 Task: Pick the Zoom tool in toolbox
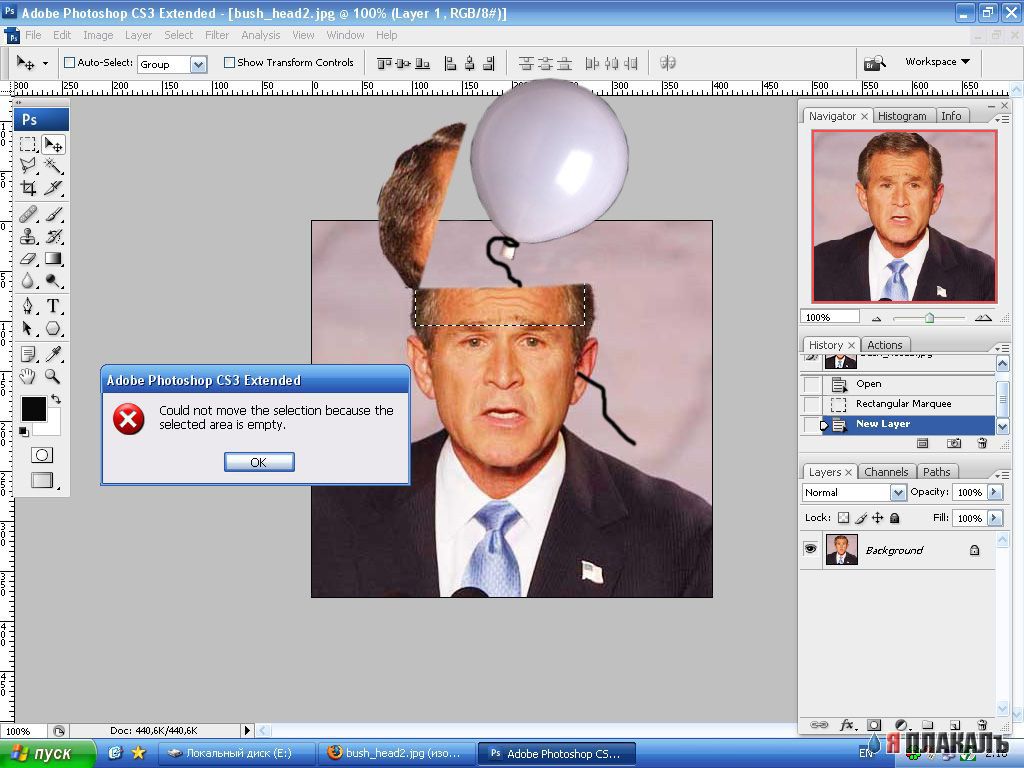(x=54, y=376)
